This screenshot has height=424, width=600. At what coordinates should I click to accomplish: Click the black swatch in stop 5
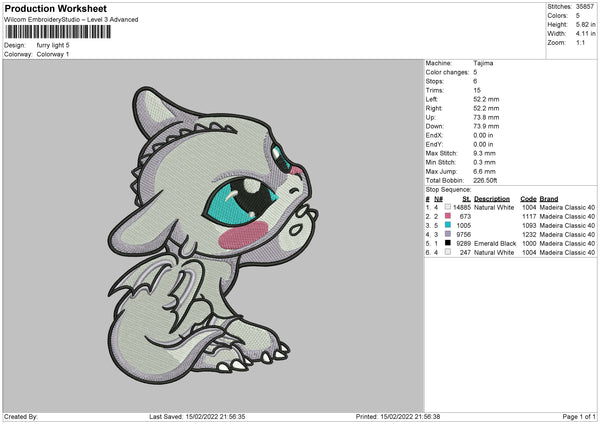pos(448,243)
